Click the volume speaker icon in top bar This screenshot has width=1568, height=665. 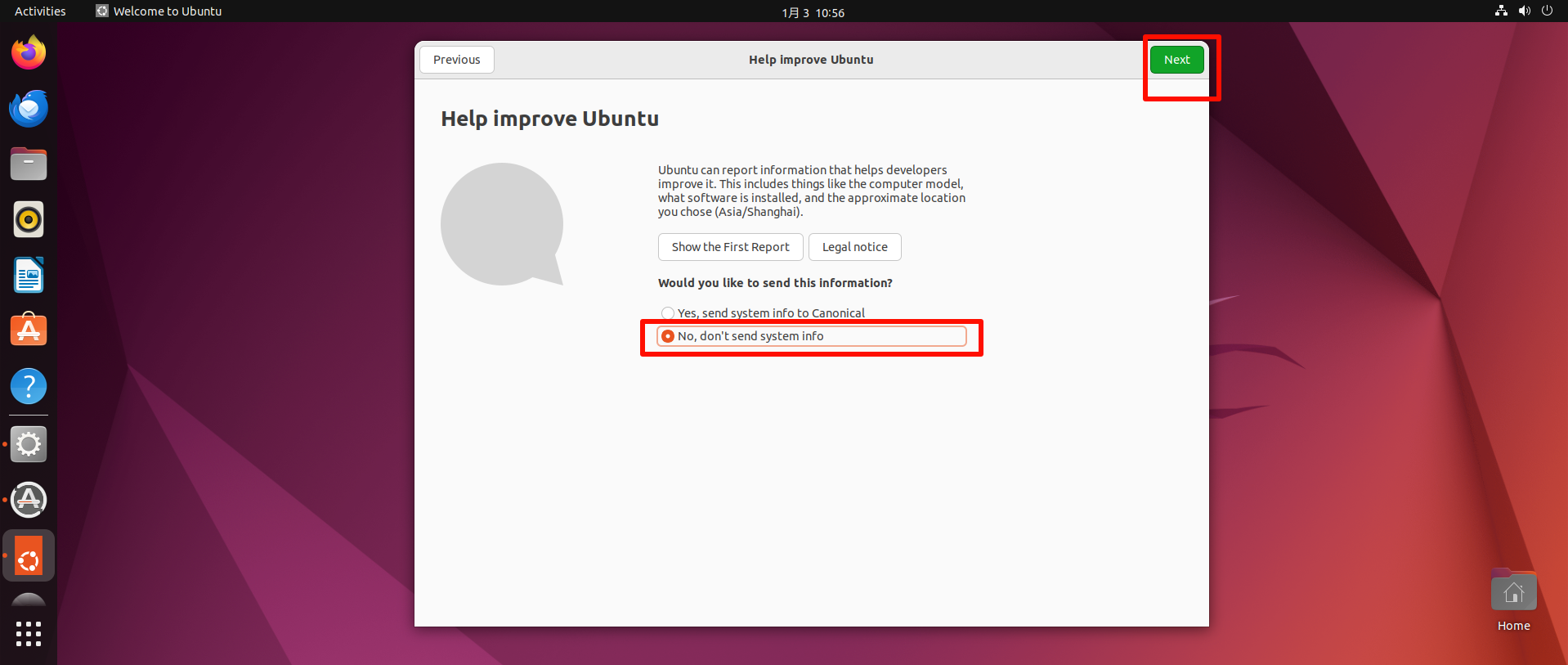[1524, 11]
